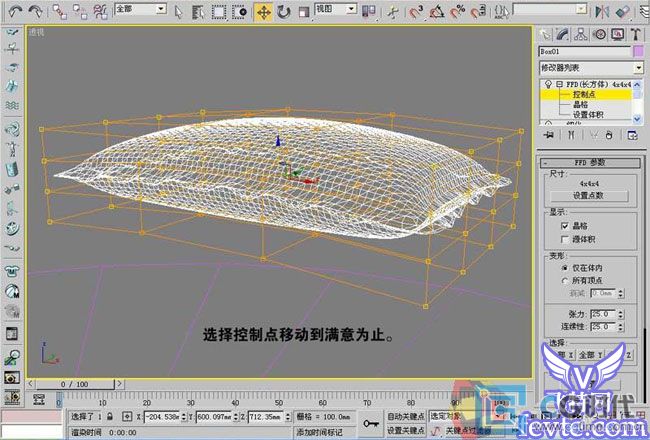Viewport: 650px width, 440px height.
Task: Click the Configure Modifier Sets icon
Action: click(633, 135)
